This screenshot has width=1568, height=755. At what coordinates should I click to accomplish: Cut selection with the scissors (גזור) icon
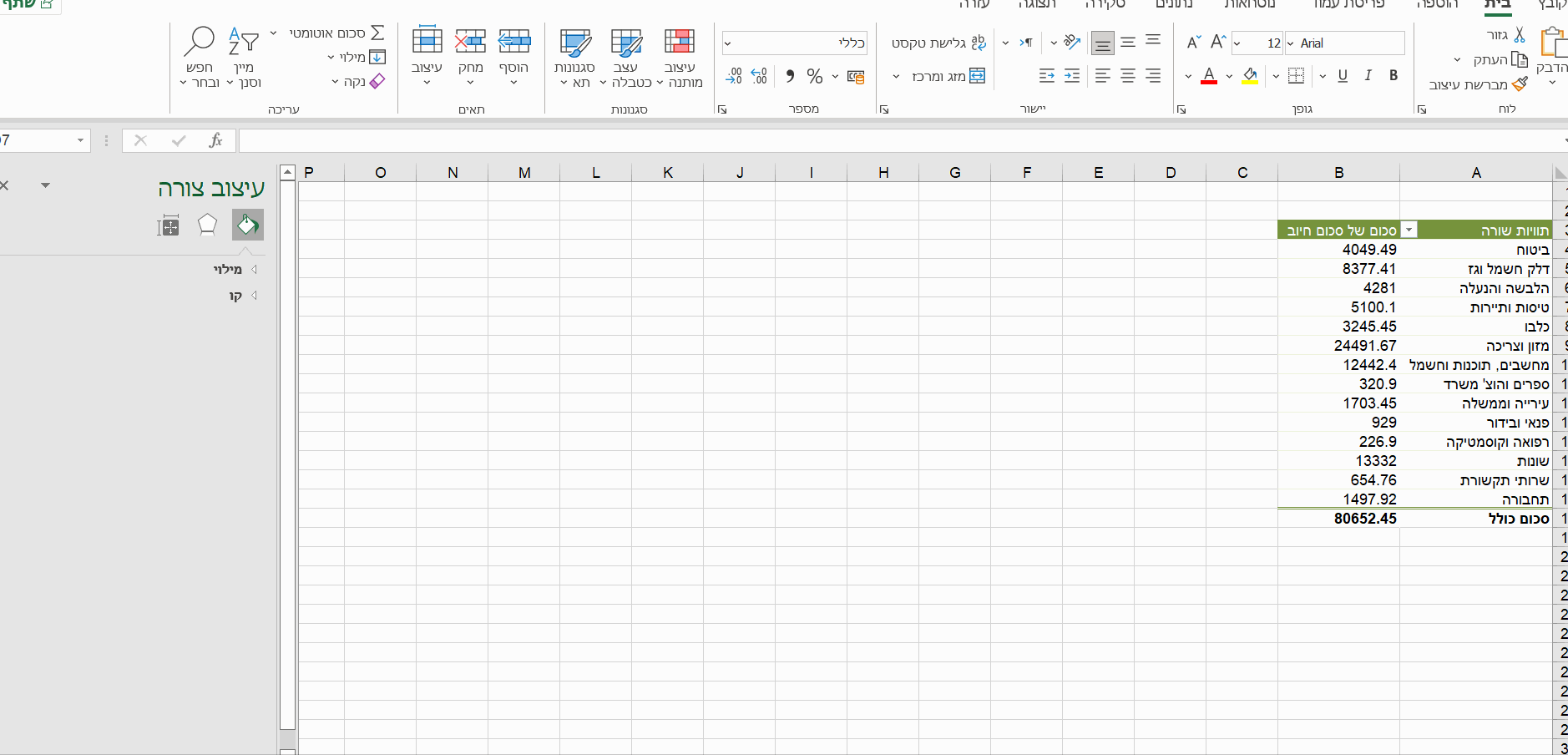(x=1519, y=35)
